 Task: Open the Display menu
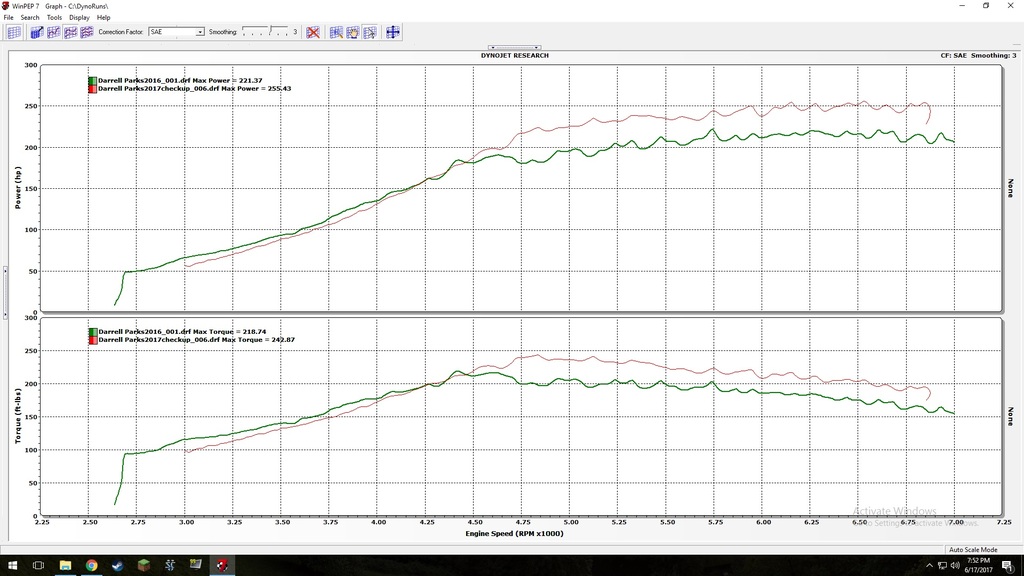pyautogui.click(x=78, y=16)
